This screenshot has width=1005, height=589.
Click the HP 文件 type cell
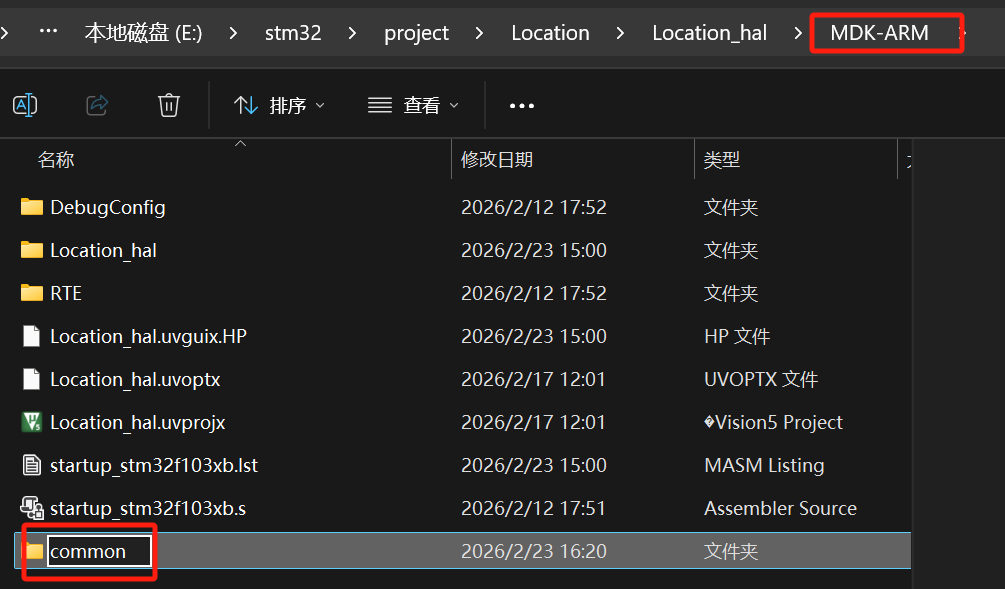(736, 336)
